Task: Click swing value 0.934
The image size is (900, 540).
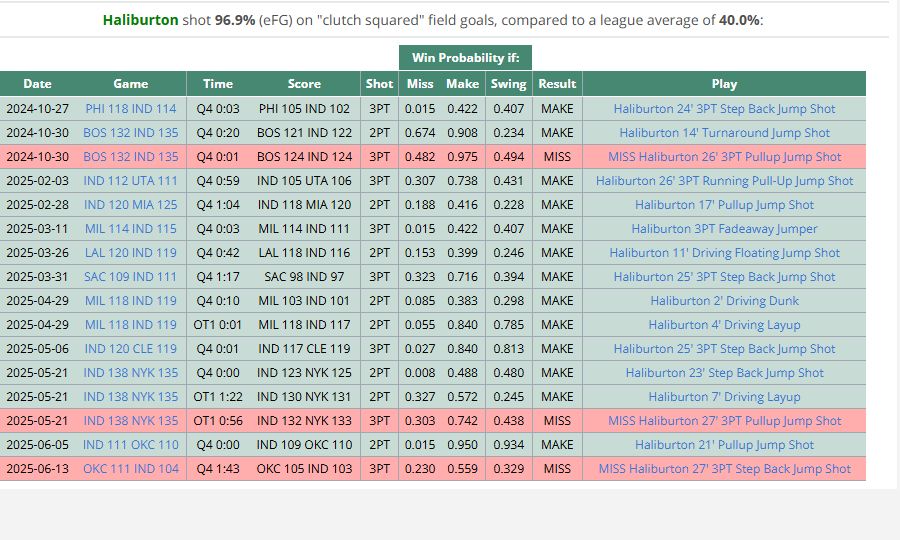Action: tap(509, 445)
